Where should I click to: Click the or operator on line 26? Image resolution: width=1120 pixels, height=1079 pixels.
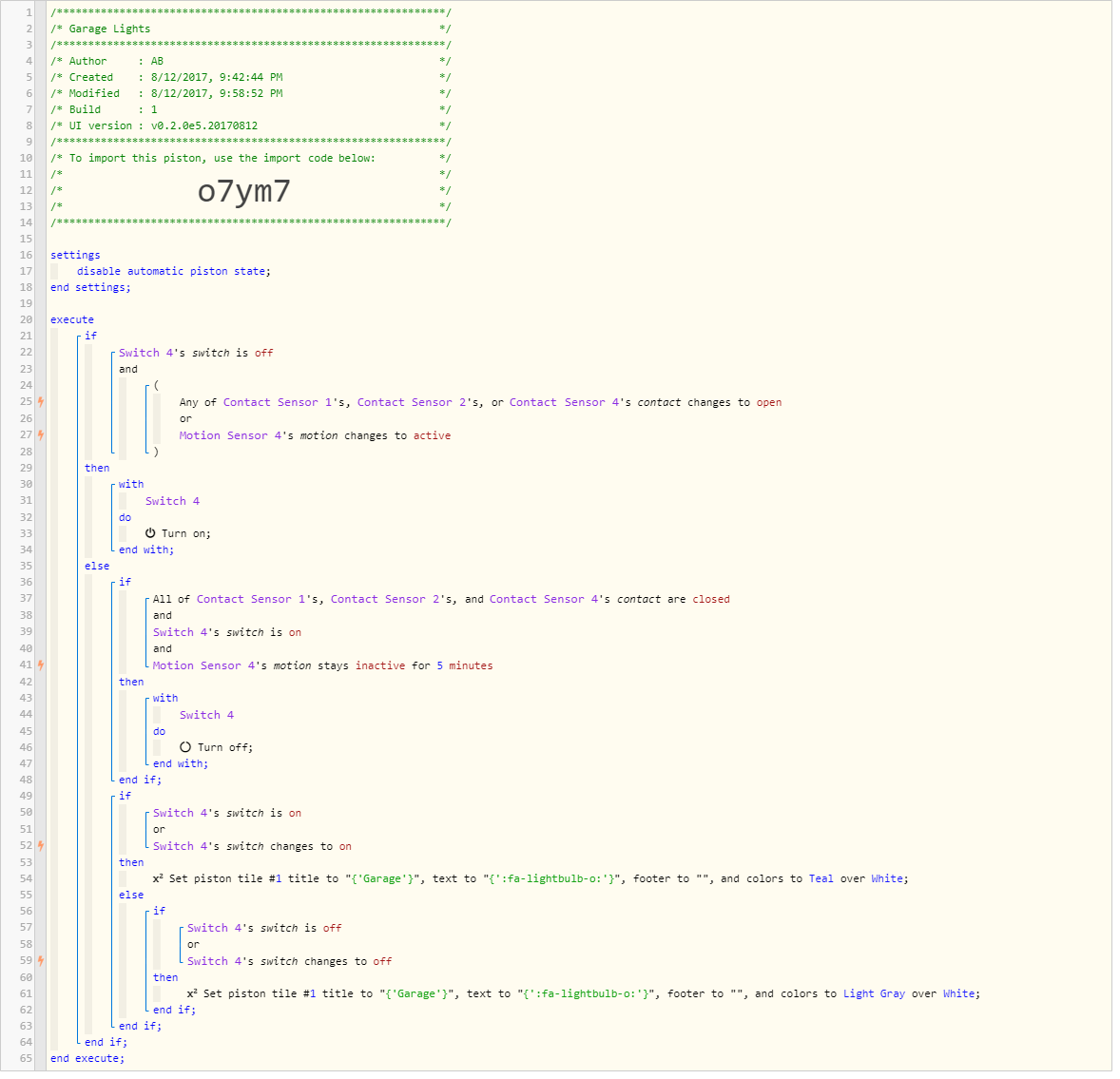[185, 420]
